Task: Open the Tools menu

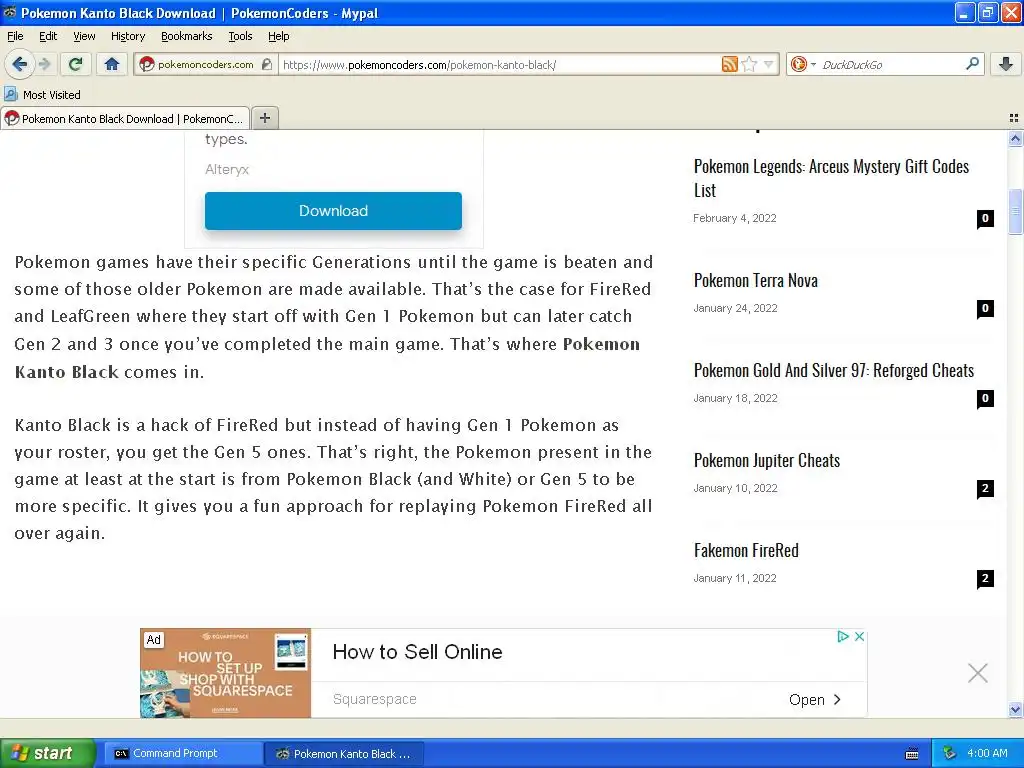Action: [240, 36]
